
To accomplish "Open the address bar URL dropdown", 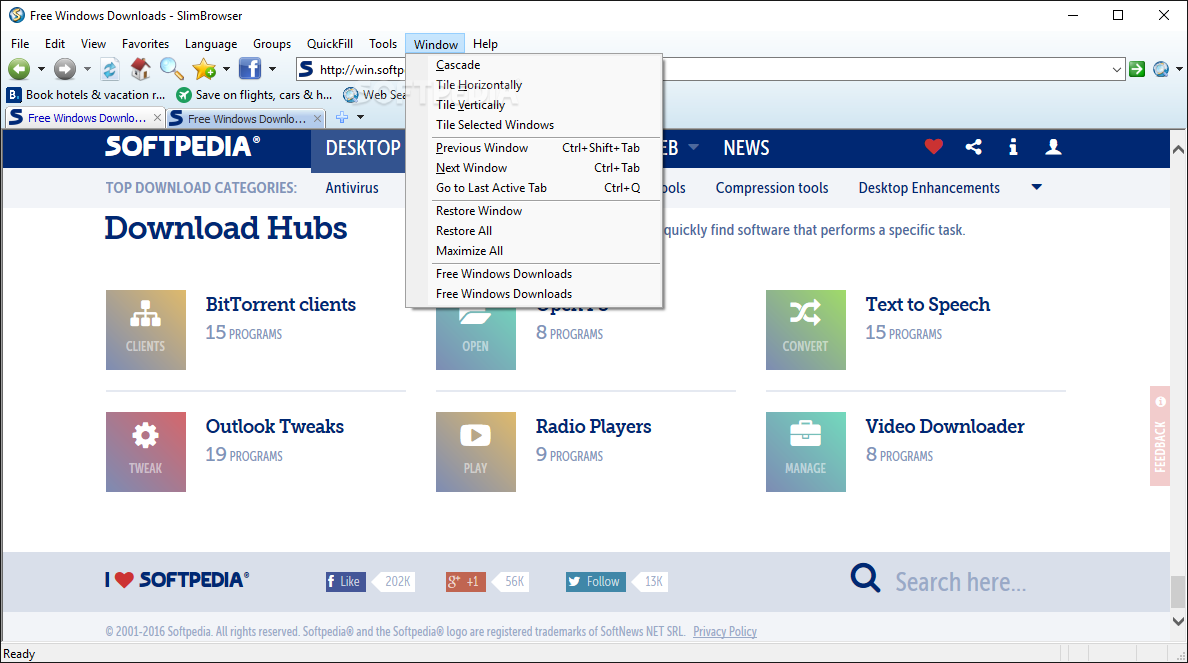I will [1116, 70].
